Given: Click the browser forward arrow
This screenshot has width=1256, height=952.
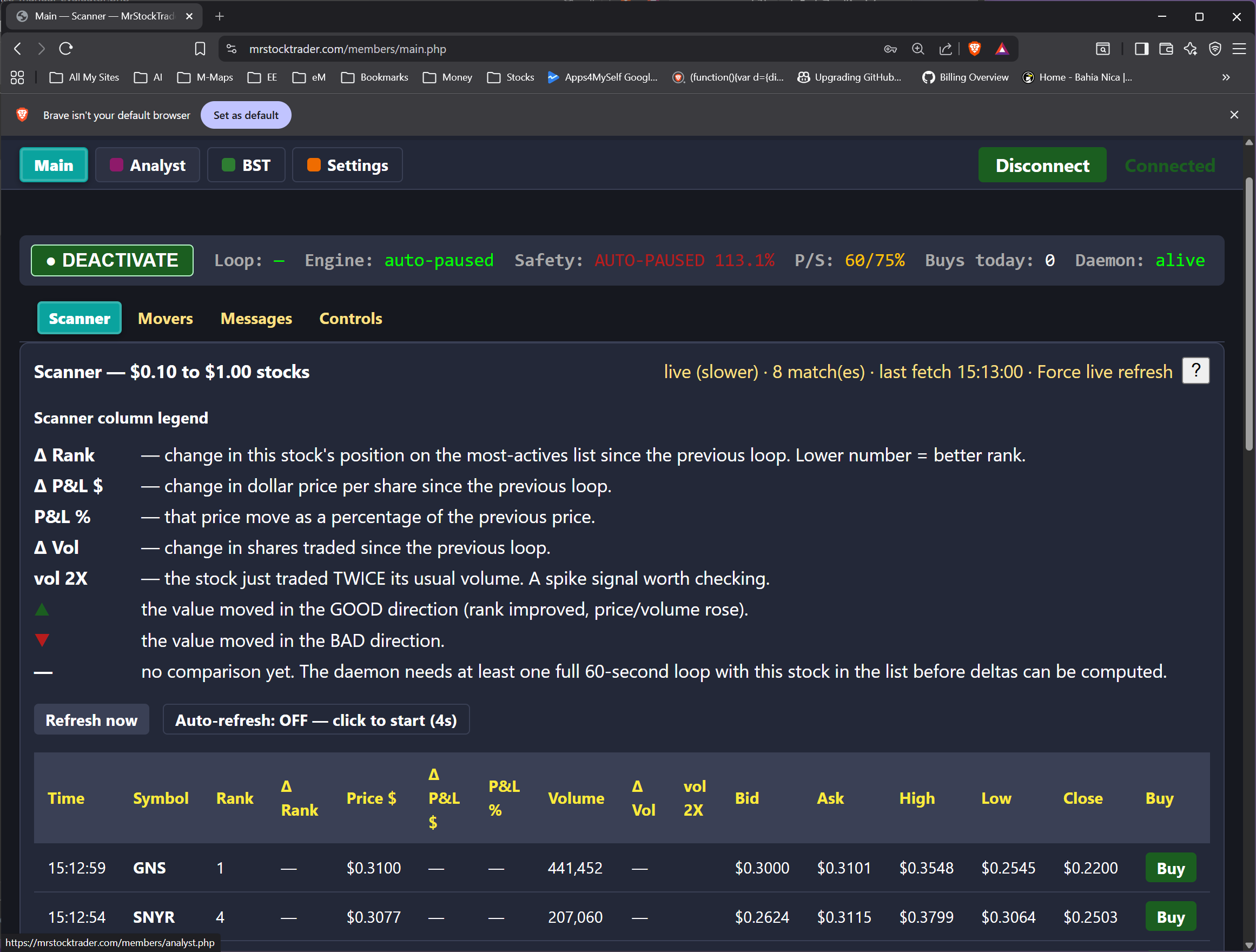Looking at the screenshot, I should [x=41, y=49].
